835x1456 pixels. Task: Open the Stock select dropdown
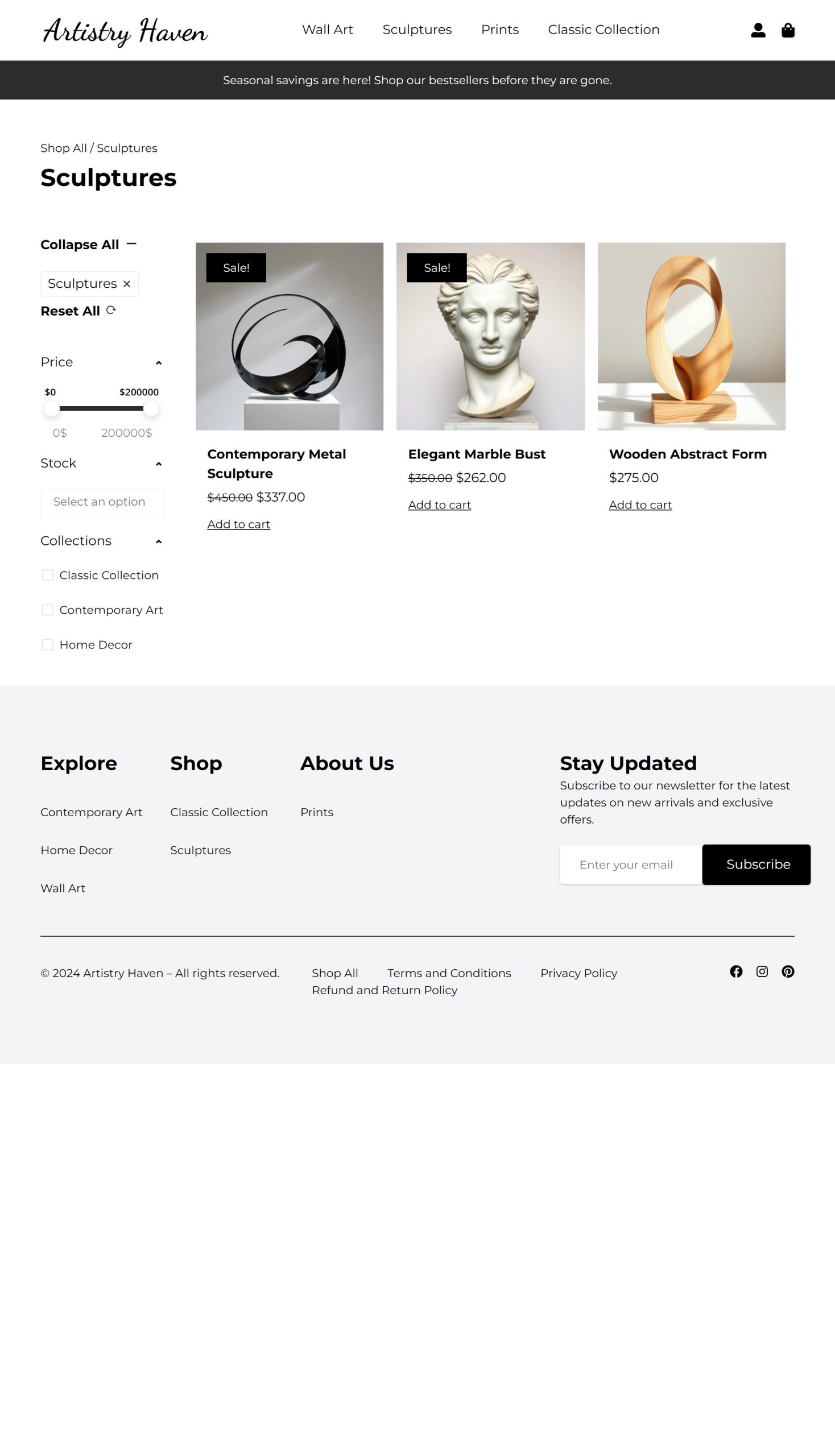[102, 503]
